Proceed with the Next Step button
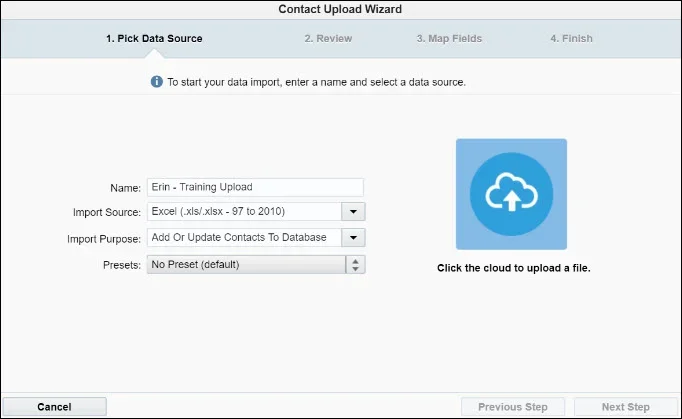Viewport: 682px width, 419px height. pos(626,407)
